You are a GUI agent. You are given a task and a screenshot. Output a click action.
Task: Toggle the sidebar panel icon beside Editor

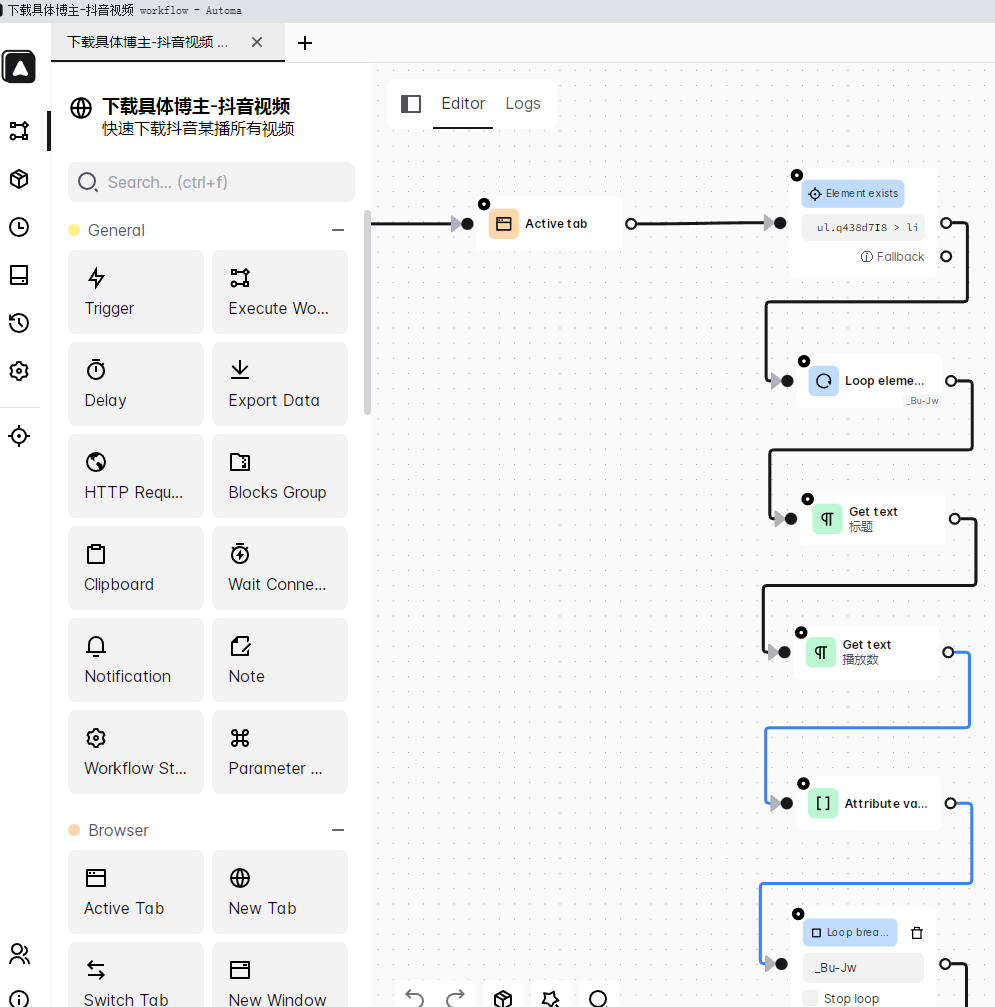[x=411, y=104]
